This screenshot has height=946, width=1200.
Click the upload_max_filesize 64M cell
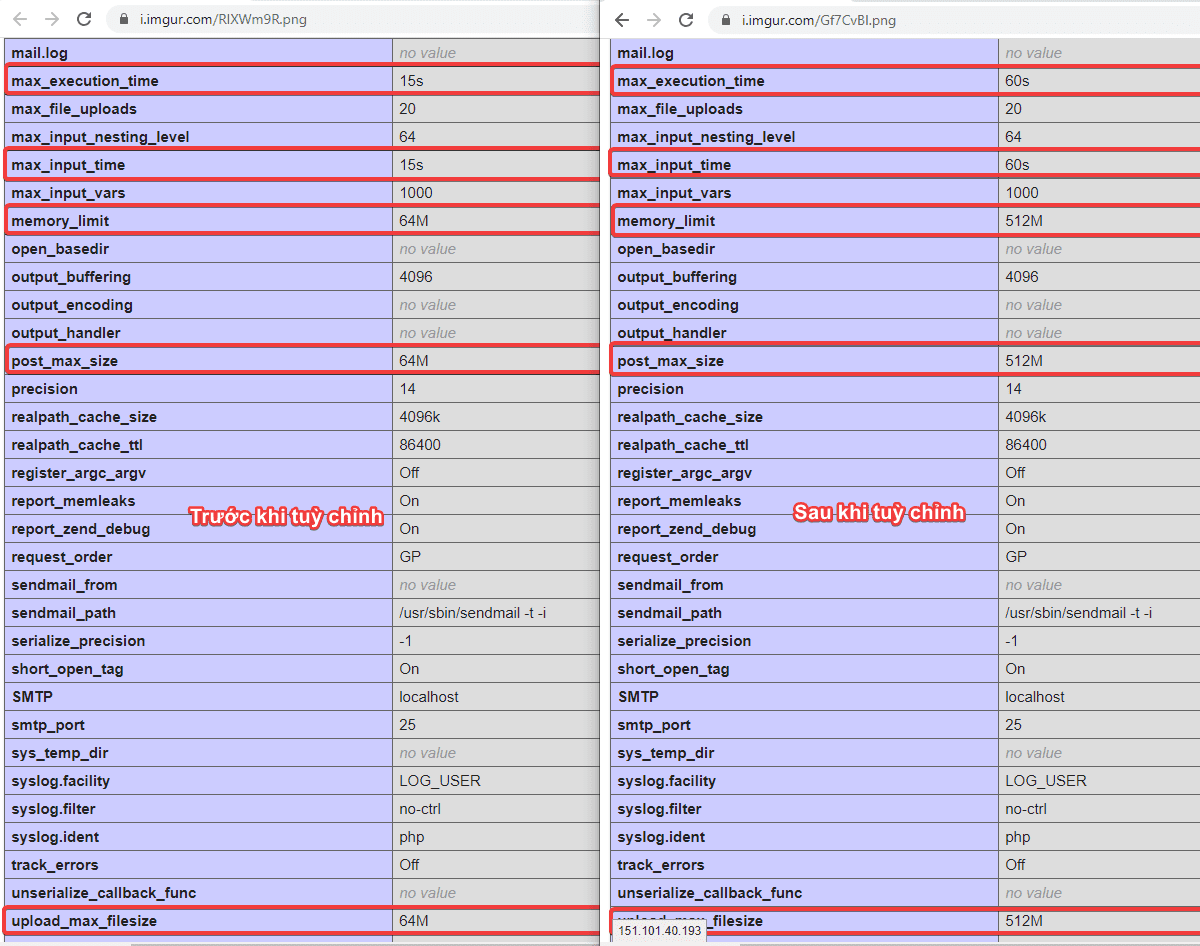click(420, 920)
